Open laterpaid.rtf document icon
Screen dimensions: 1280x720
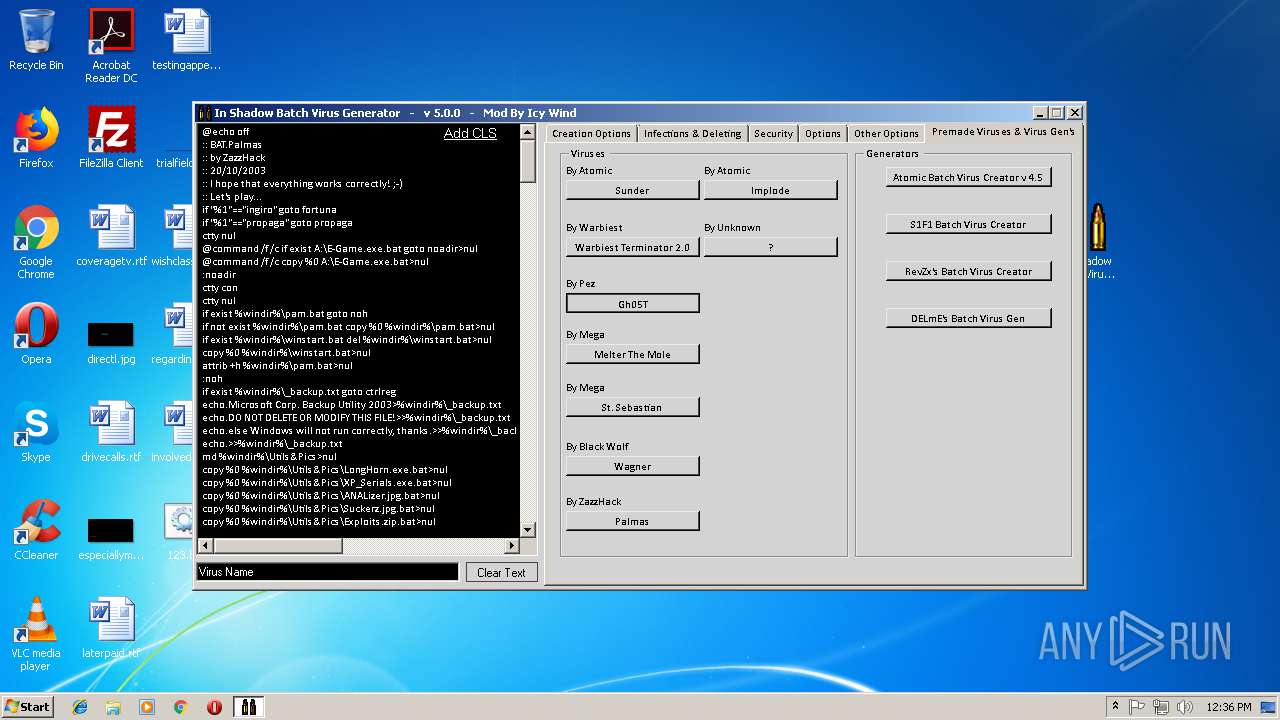point(111,628)
